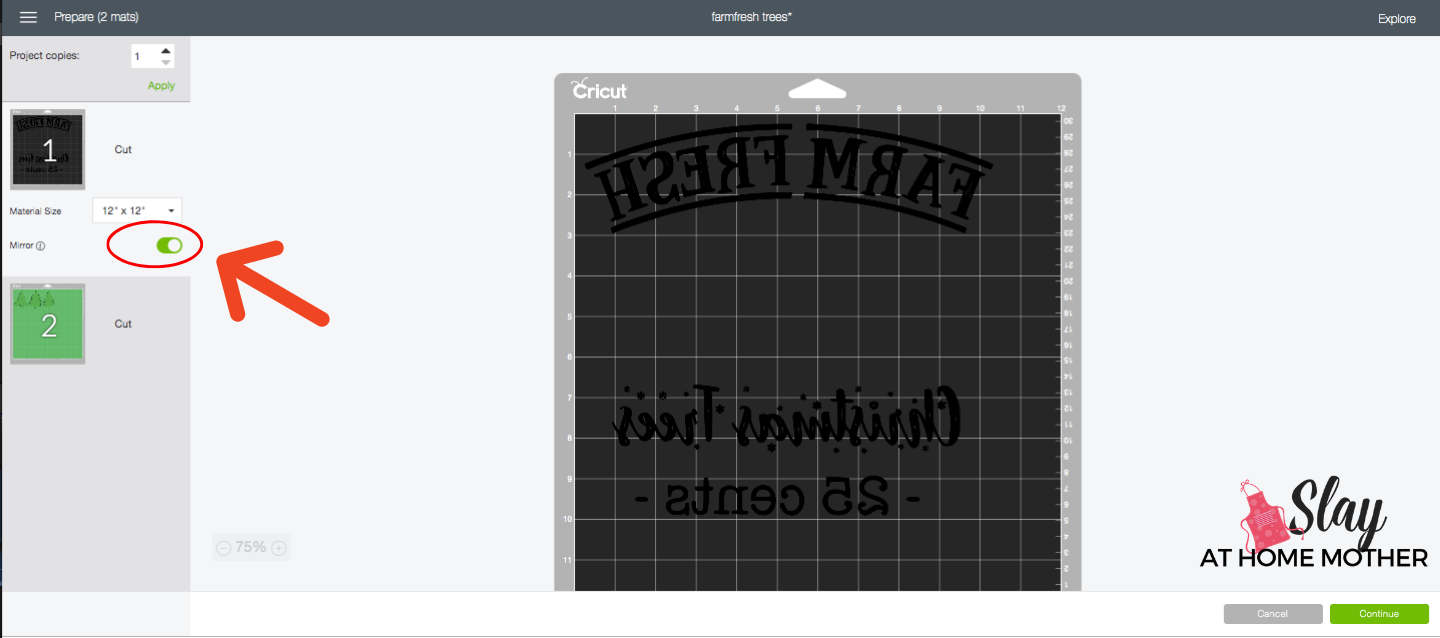1440x638 pixels.
Task: Open the Material Size dropdown
Action: point(137,211)
